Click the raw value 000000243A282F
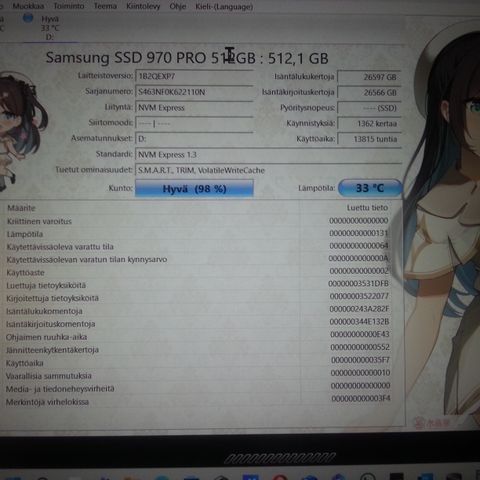This screenshot has width=480, height=480. pos(359,309)
